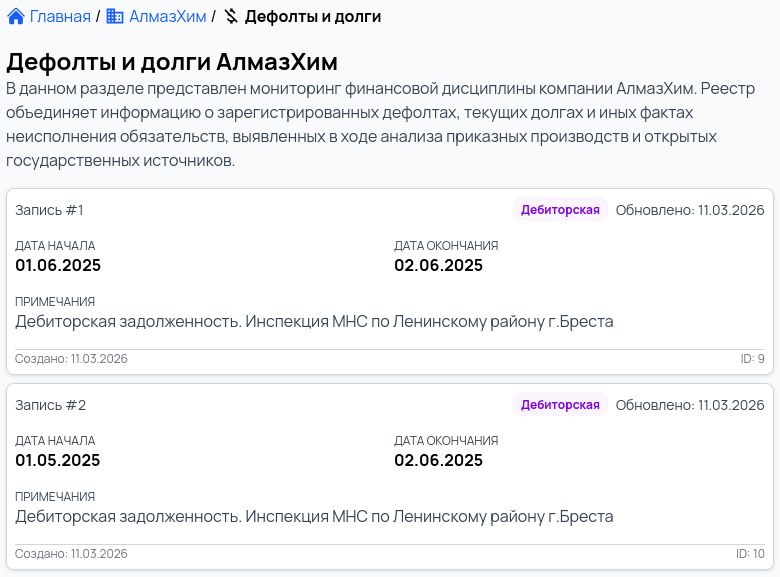Viewport: 780px width, 577px height.
Task: Click the page heading Дефолты и долги АлмазХим
Action: click(172, 62)
